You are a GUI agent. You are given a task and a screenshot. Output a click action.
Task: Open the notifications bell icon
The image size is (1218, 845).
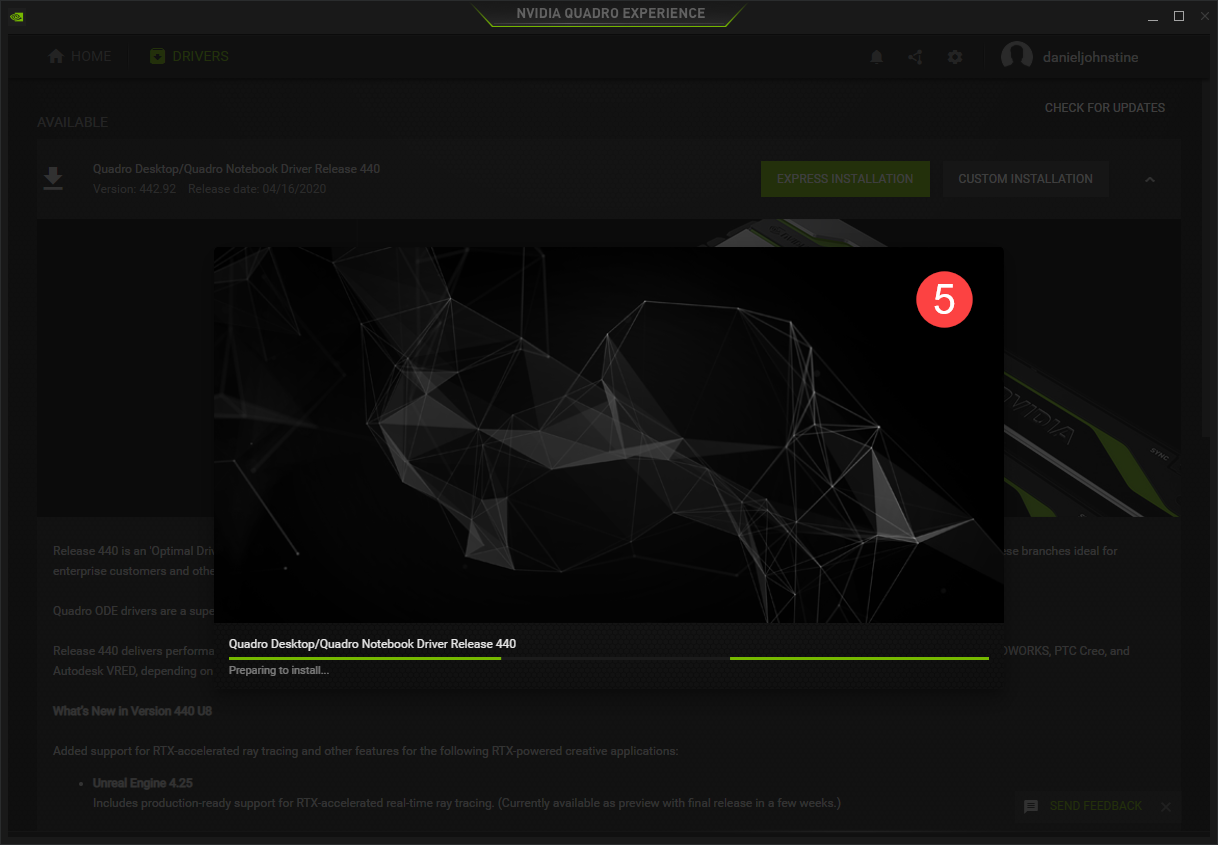pos(876,57)
